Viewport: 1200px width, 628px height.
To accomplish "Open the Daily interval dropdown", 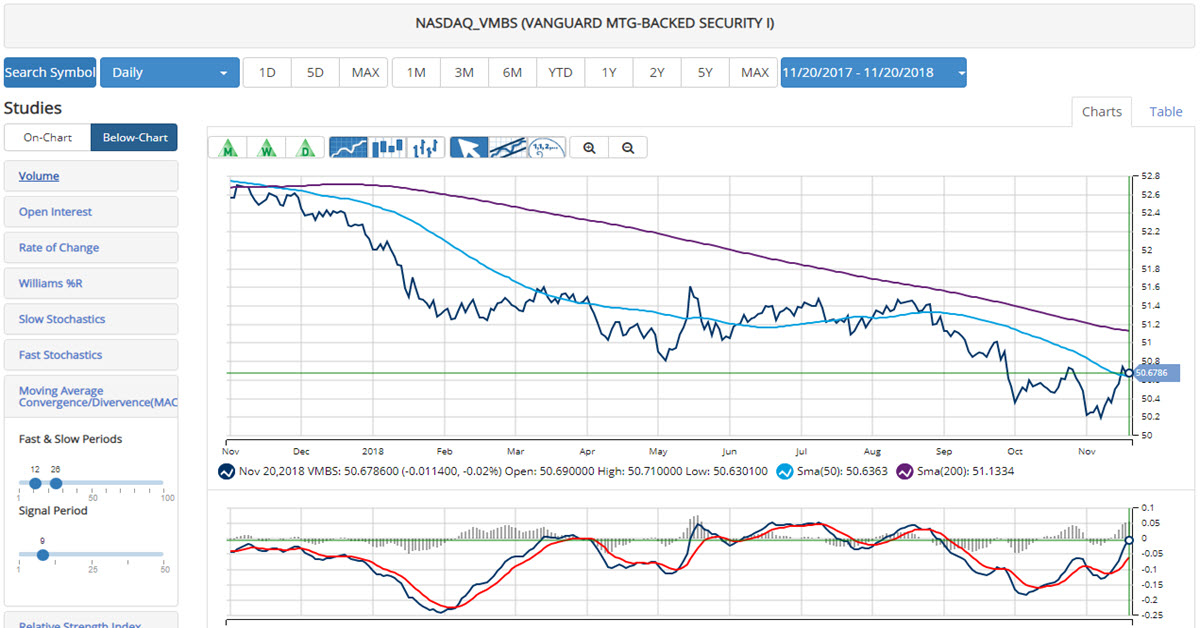I will tap(169, 72).
